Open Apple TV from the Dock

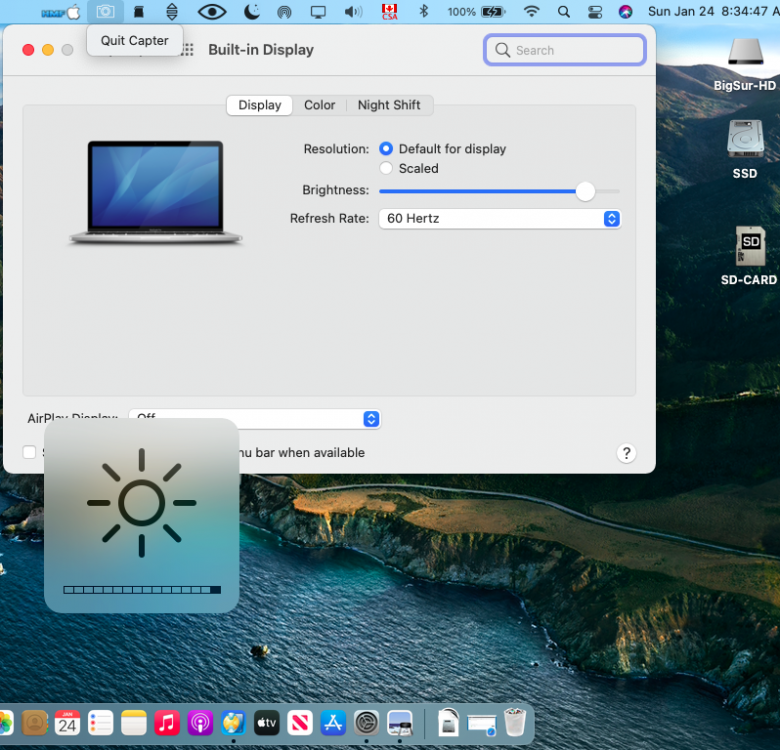pyautogui.click(x=267, y=723)
